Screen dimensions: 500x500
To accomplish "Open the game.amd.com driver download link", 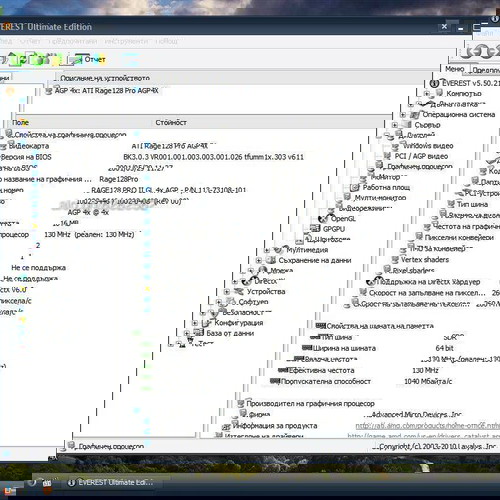I will coord(424,436).
